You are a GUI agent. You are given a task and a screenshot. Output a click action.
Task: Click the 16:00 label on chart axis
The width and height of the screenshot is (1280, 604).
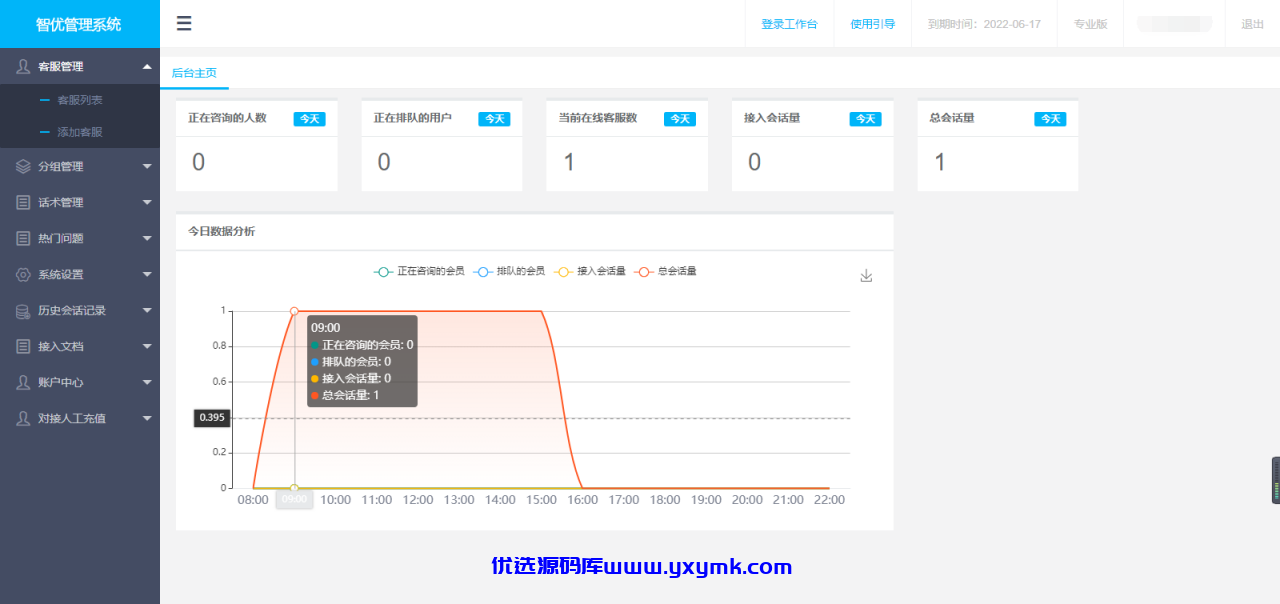(583, 500)
